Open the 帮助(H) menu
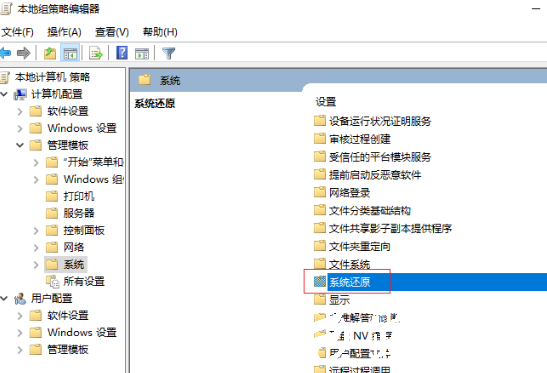Image resolution: width=547 pixels, height=373 pixels. (x=160, y=32)
